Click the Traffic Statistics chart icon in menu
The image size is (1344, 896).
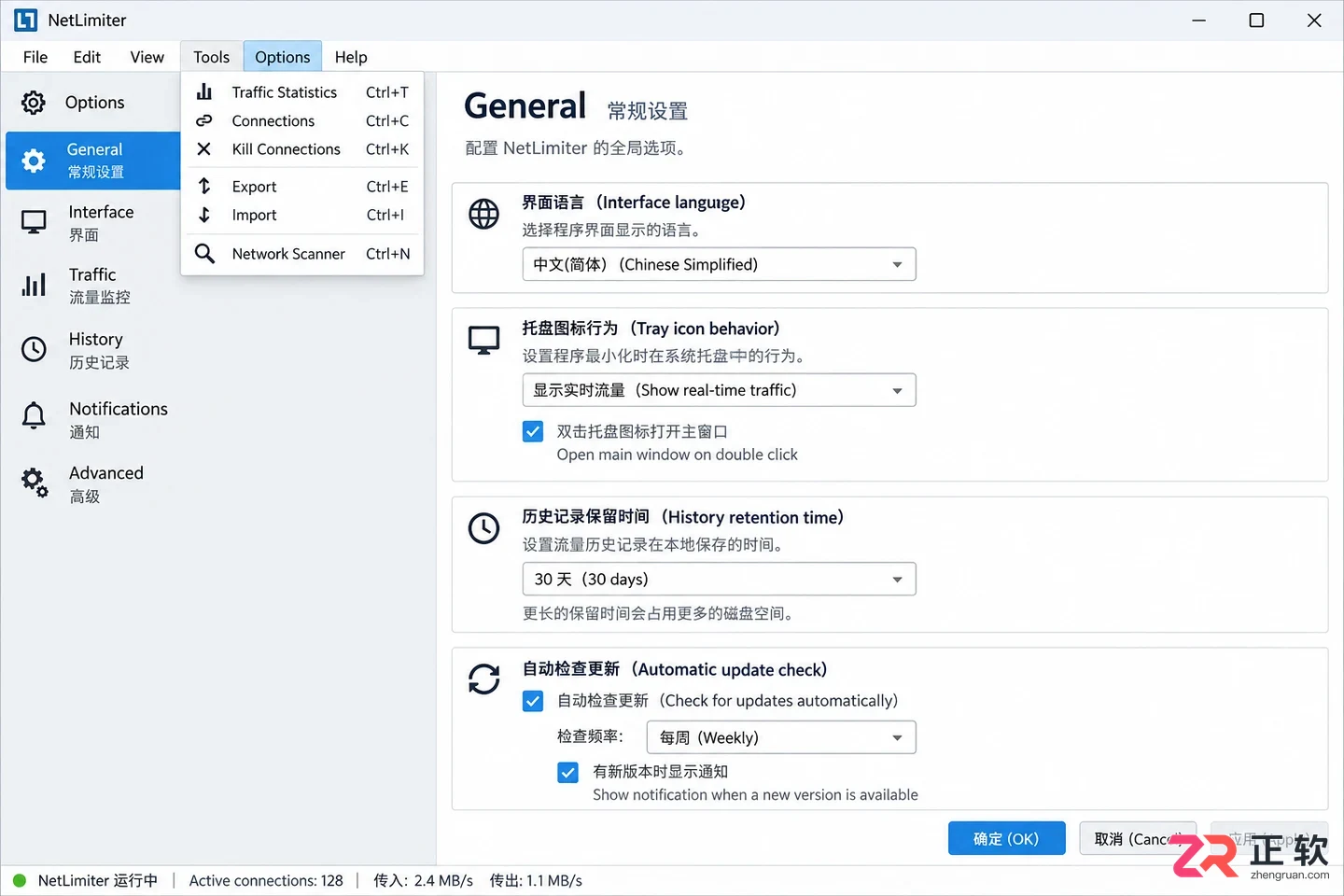pos(204,91)
